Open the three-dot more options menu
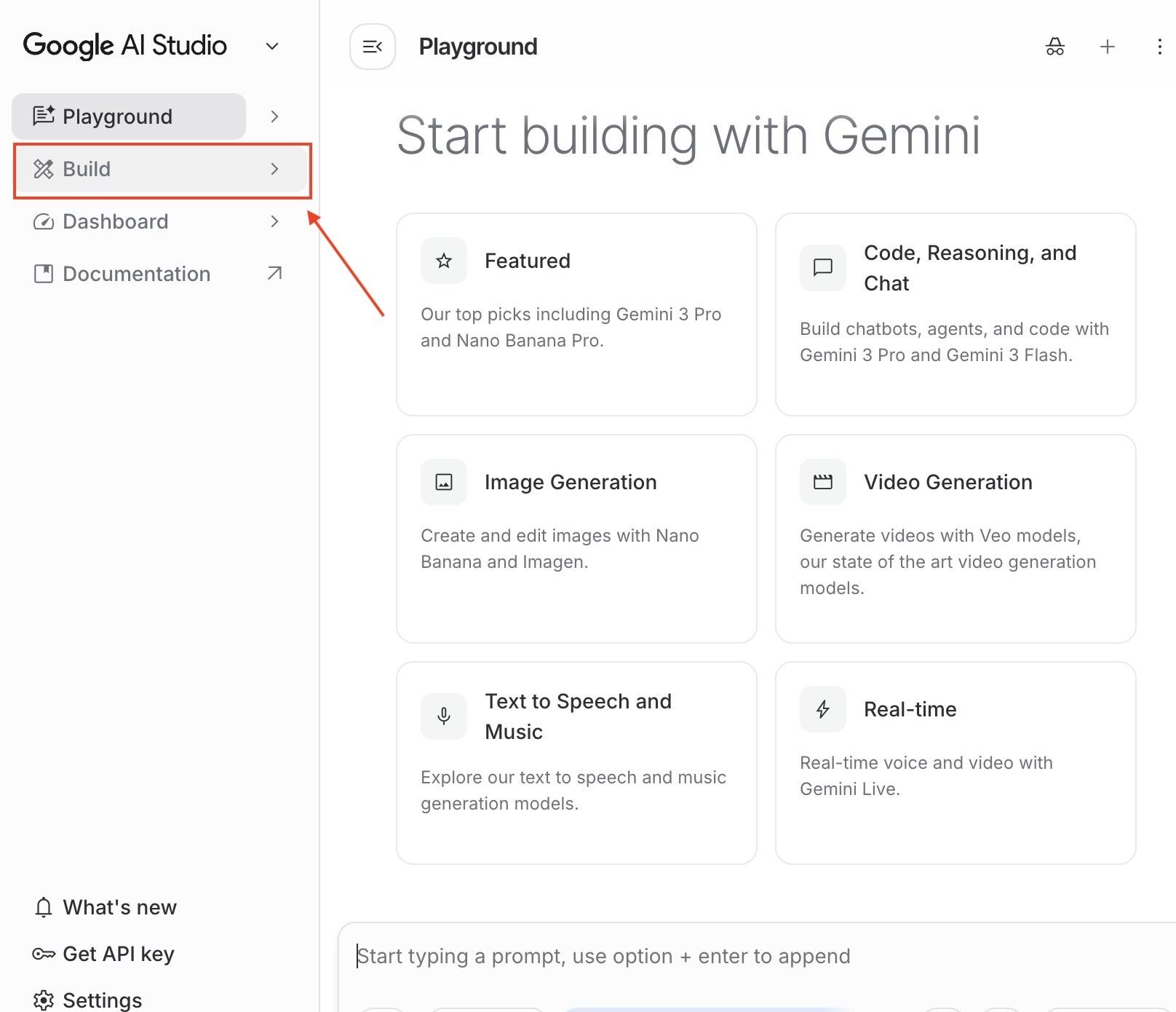1176x1012 pixels. click(1159, 47)
